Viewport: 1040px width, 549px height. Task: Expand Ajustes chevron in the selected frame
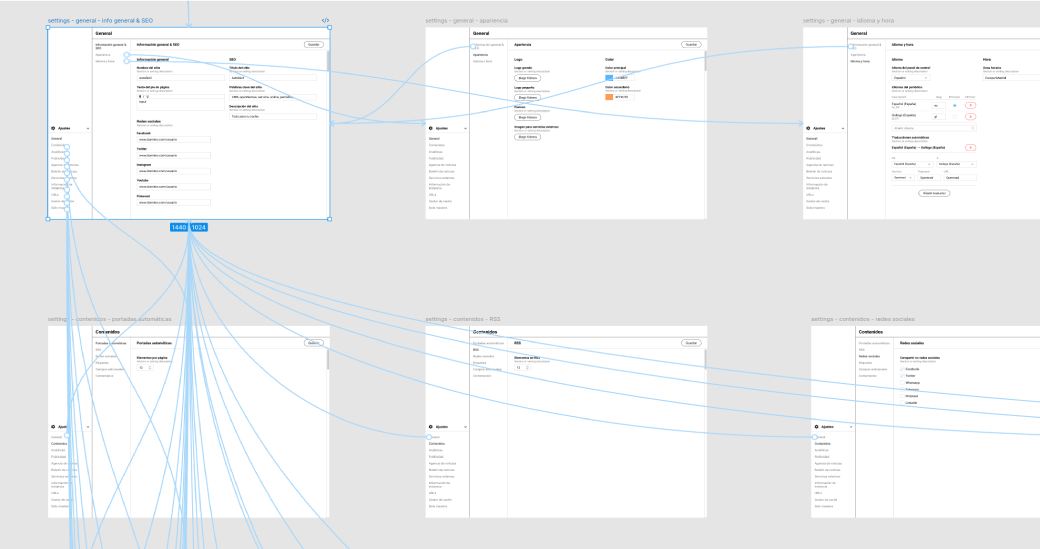click(88, 129)
